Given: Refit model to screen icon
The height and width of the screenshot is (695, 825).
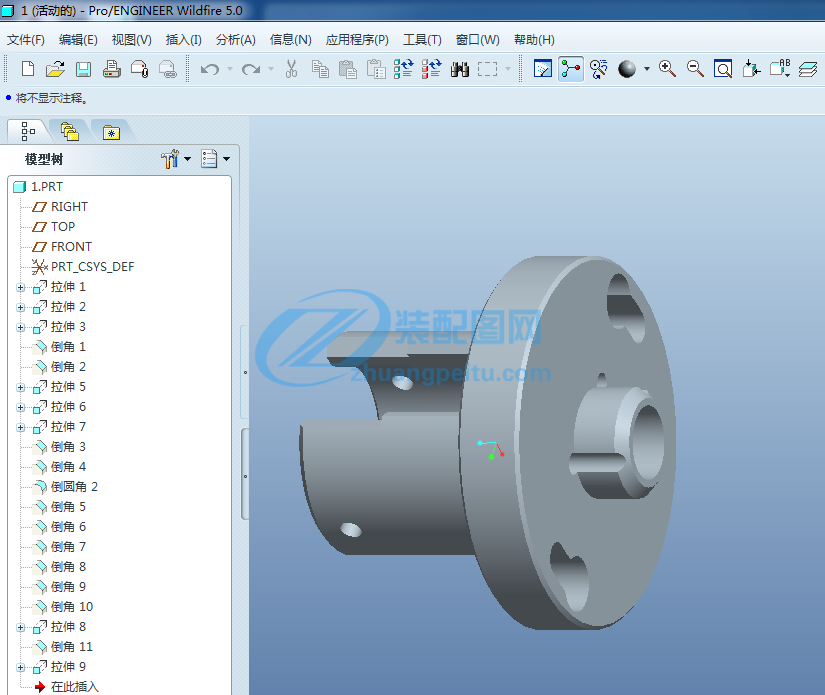Looking at the screenshot, I should (723, 69).
